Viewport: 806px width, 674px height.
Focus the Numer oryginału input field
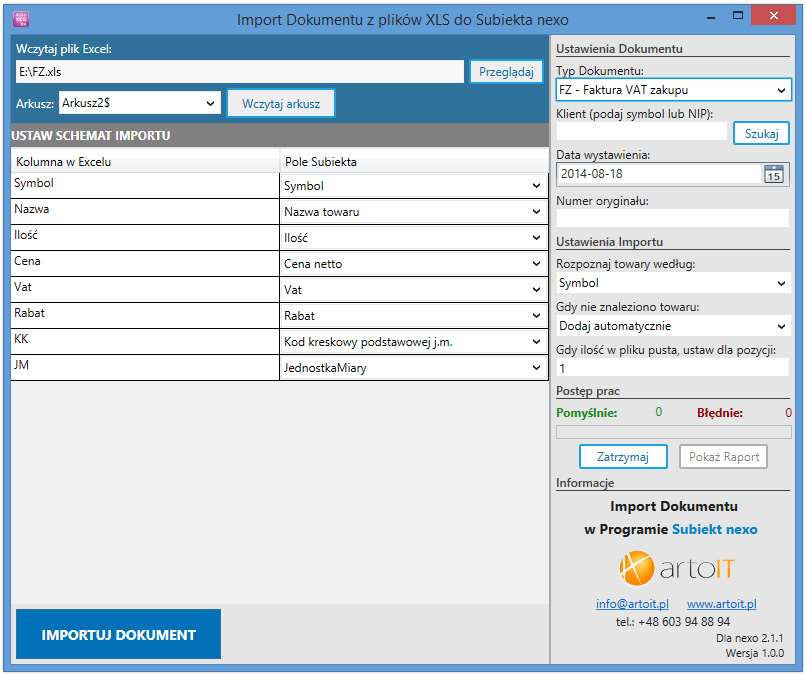pos(672,218)
